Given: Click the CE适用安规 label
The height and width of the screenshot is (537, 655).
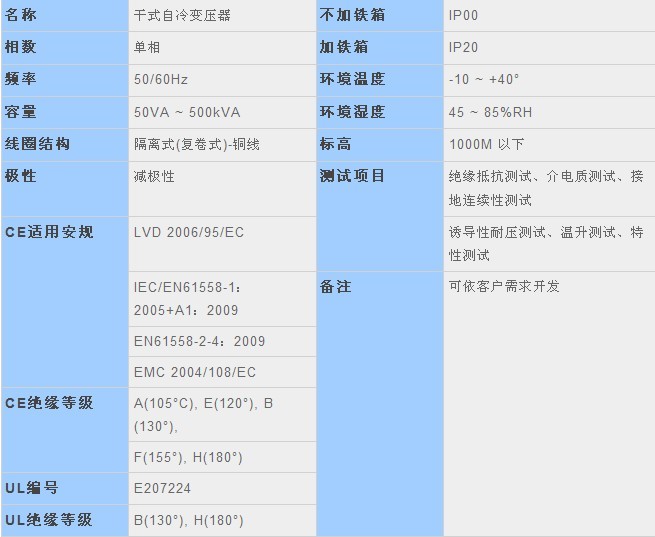Looking at the screenshot, I should 49,232.
